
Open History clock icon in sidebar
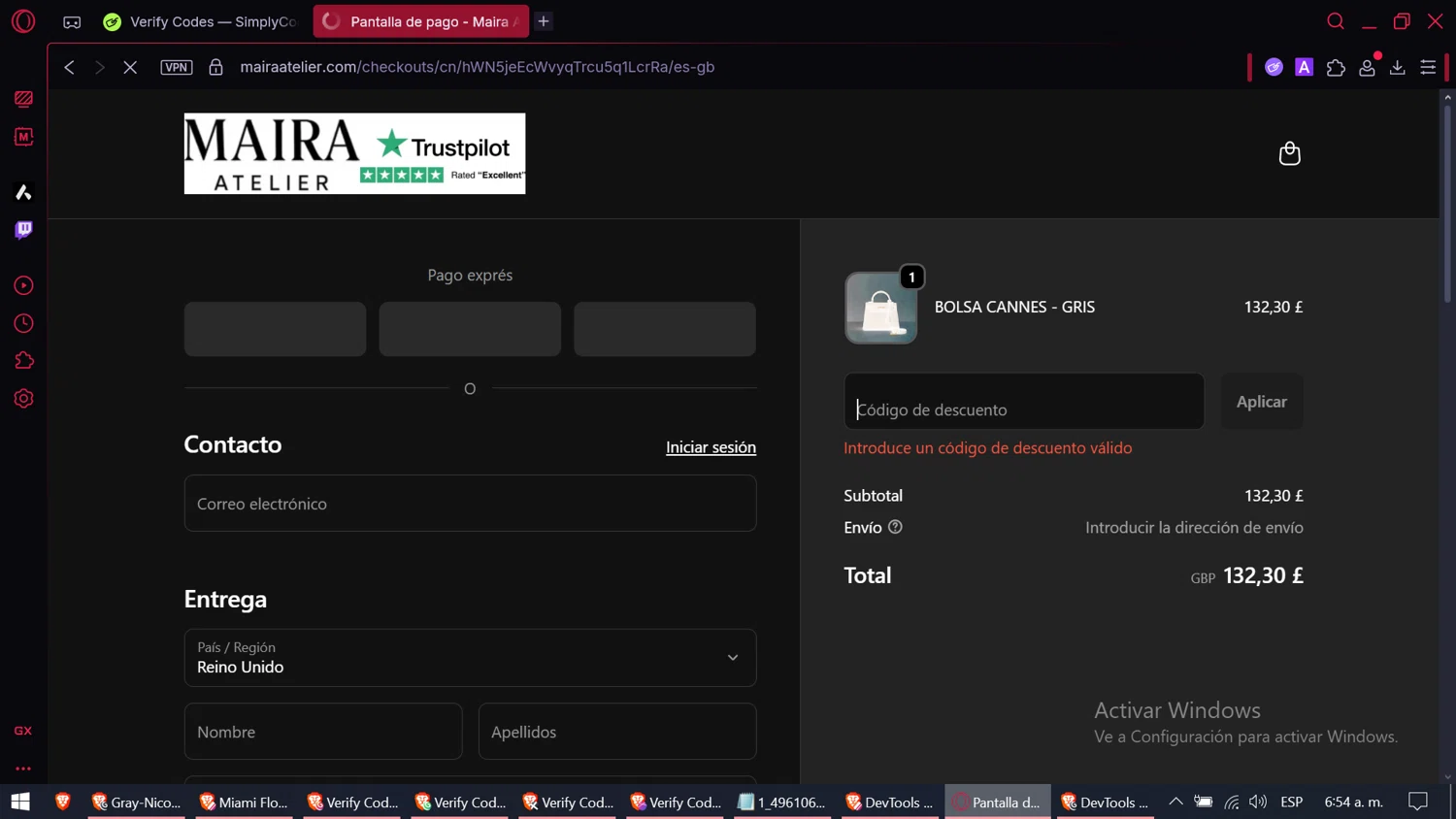(x=23, y=323)
